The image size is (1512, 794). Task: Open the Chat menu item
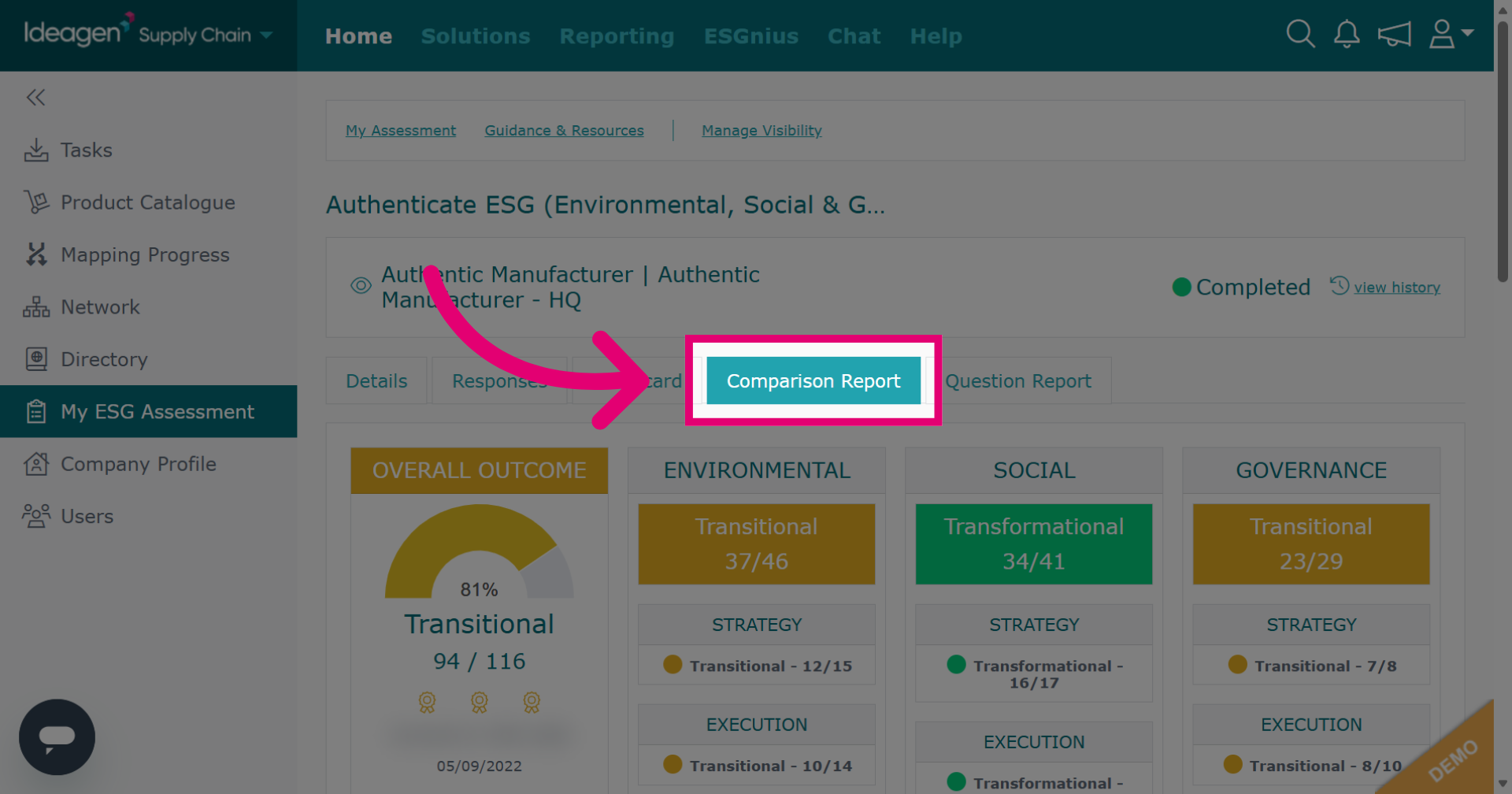coord(854,36)
